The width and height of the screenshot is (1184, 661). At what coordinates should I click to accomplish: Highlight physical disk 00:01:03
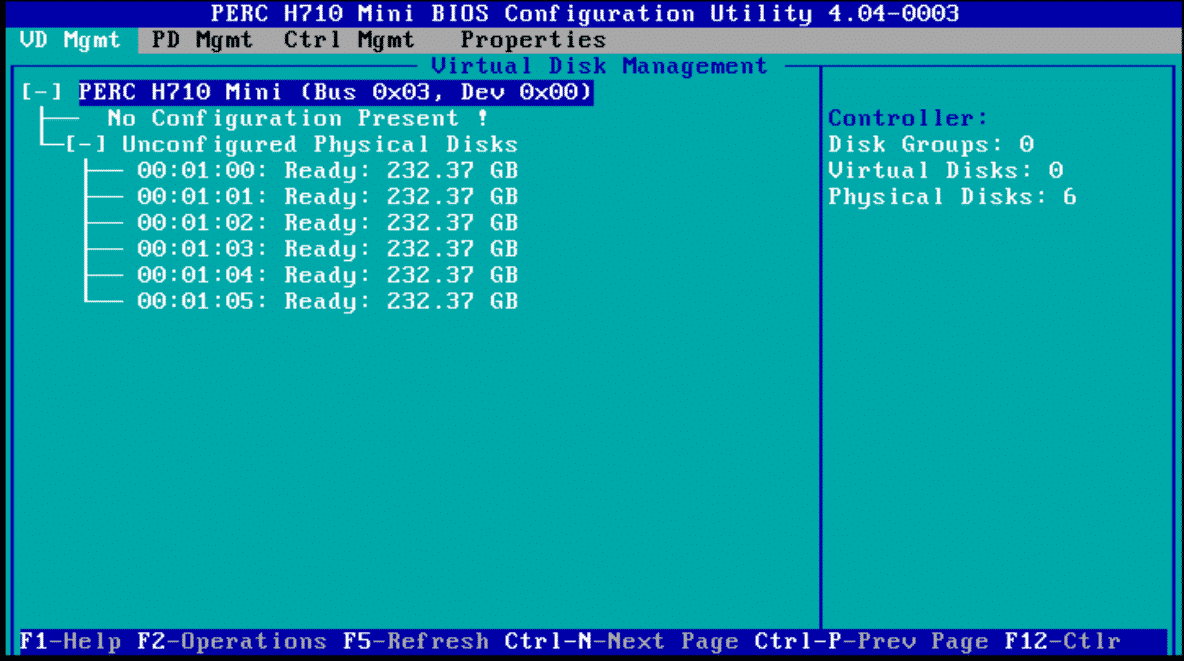point(327,249)
